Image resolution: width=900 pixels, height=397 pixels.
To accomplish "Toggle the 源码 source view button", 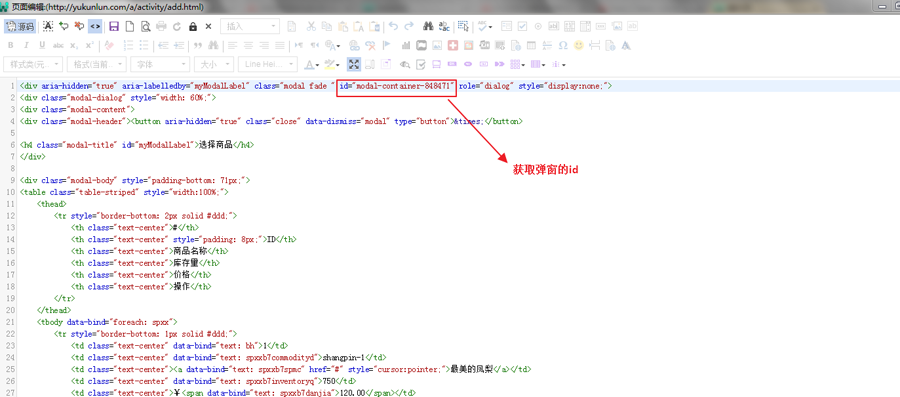I will (x=20, y=26).
